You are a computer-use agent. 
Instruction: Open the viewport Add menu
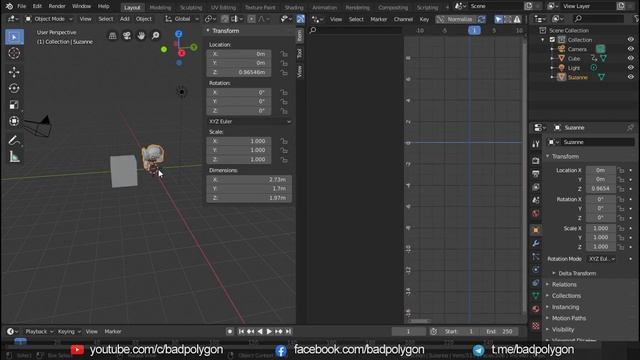tap(124, 19)
